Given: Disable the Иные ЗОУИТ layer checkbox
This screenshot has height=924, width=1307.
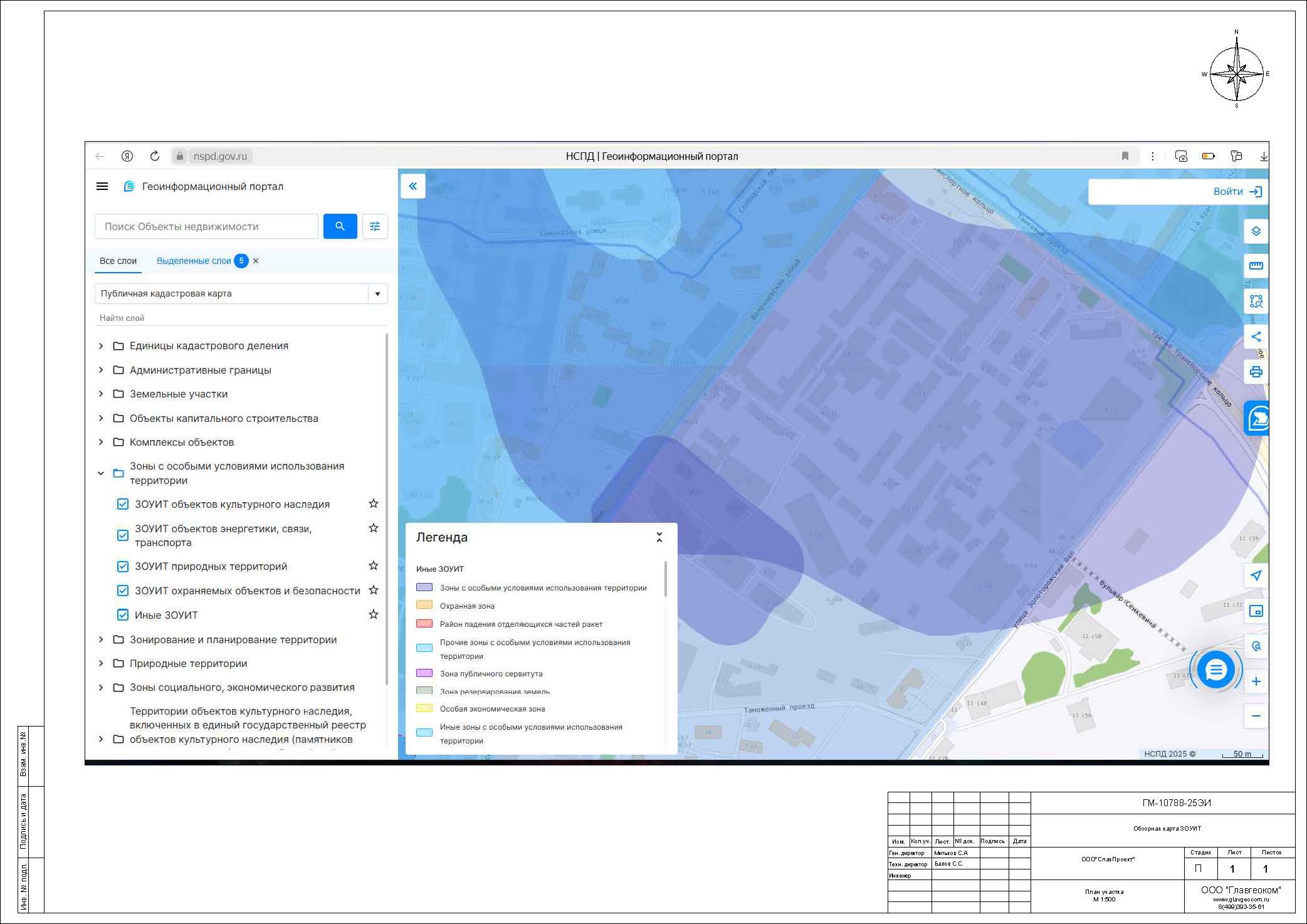Looking at the screenshot, I should [x=123, y=615].
